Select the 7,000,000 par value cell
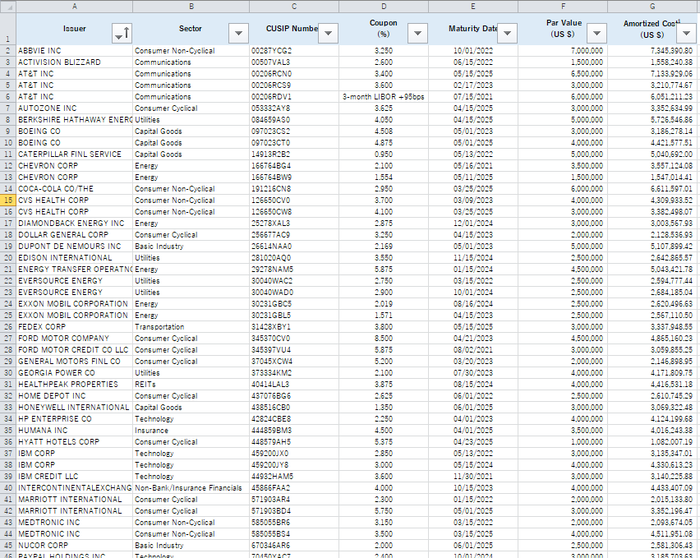 [x=563, y=50]
